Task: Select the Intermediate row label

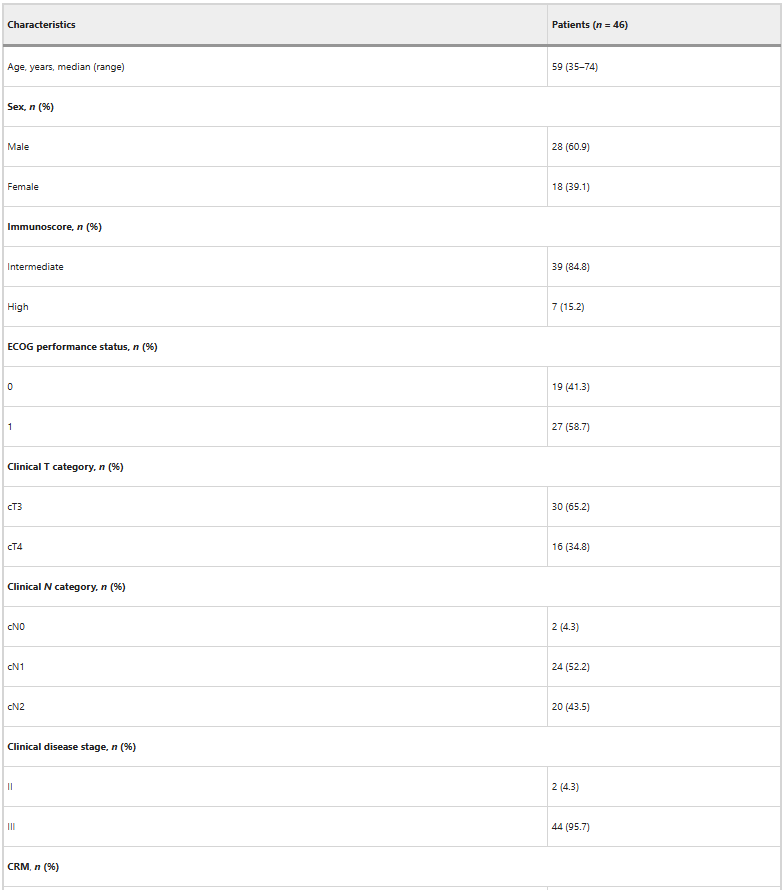Action: [36, 267]
